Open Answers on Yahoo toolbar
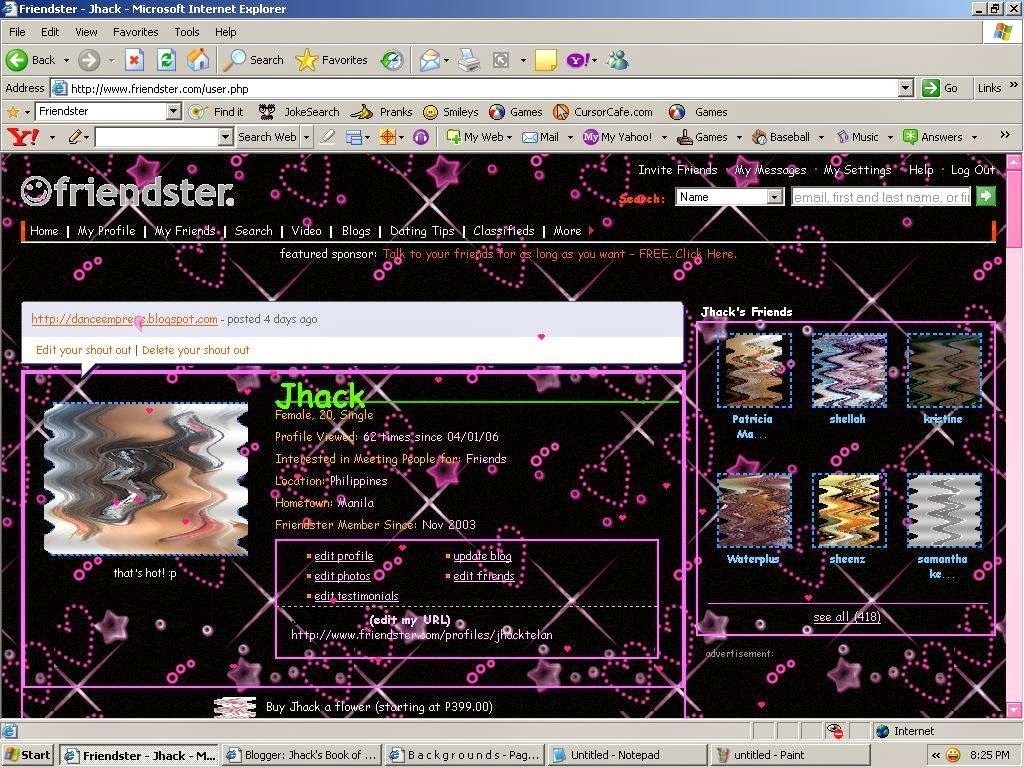The height and width of the screenshot is (768, 1024). [x=933, y=137]
